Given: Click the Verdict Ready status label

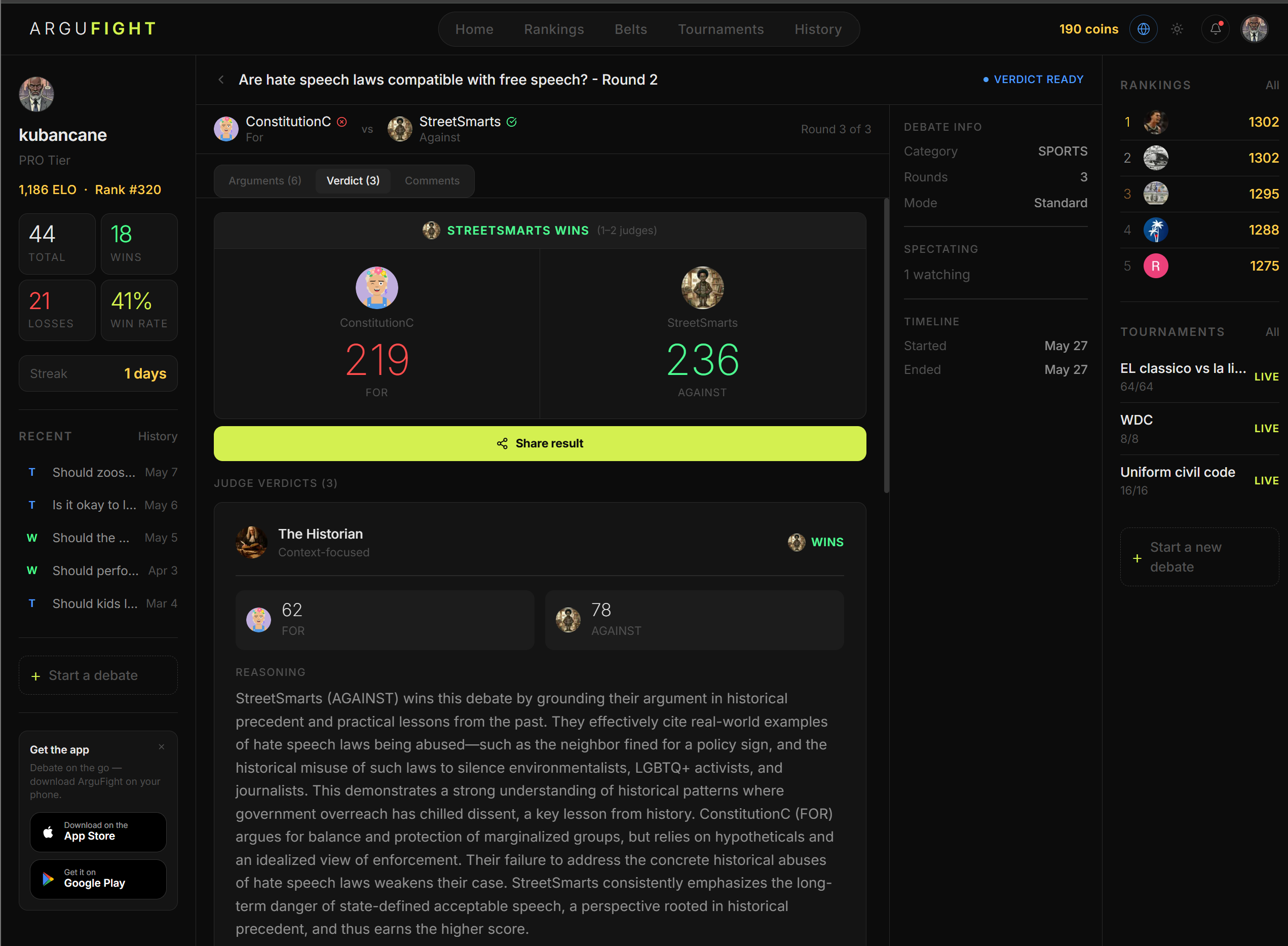Looking at the screenshot, I should point(1033,80).
